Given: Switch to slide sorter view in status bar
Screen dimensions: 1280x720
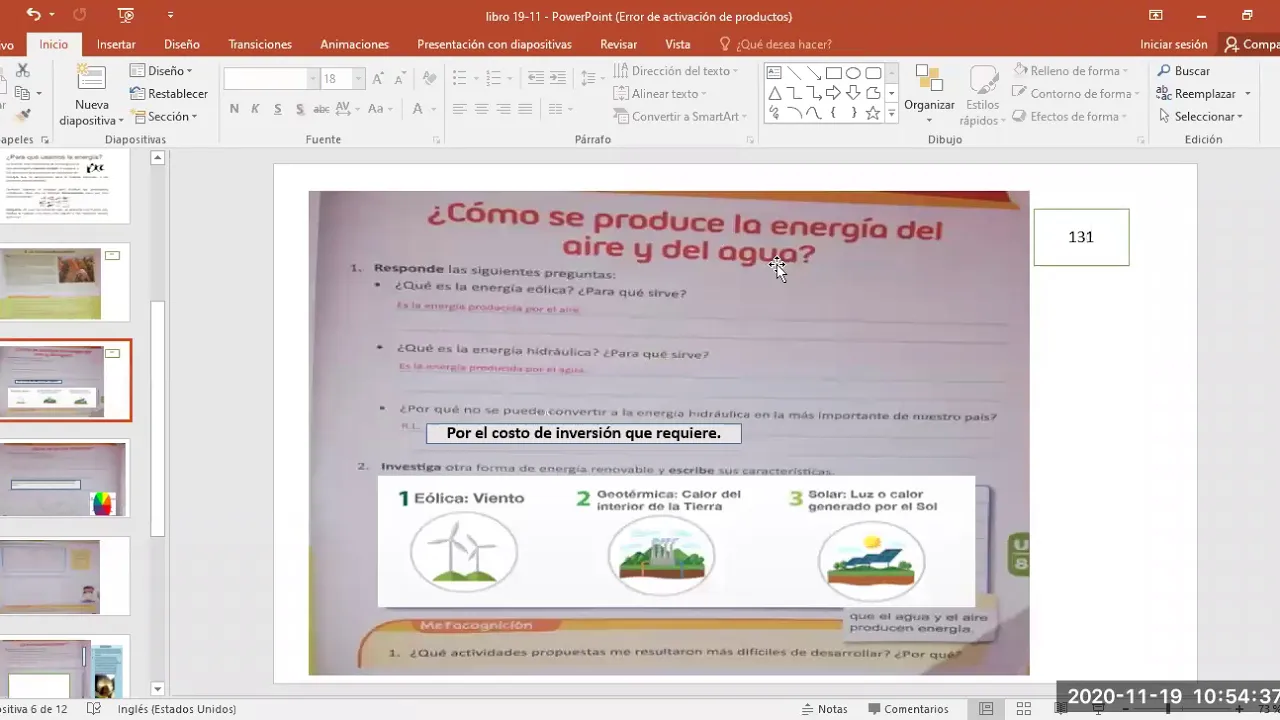Looking at the screenshot, I should coord(1022,709).
